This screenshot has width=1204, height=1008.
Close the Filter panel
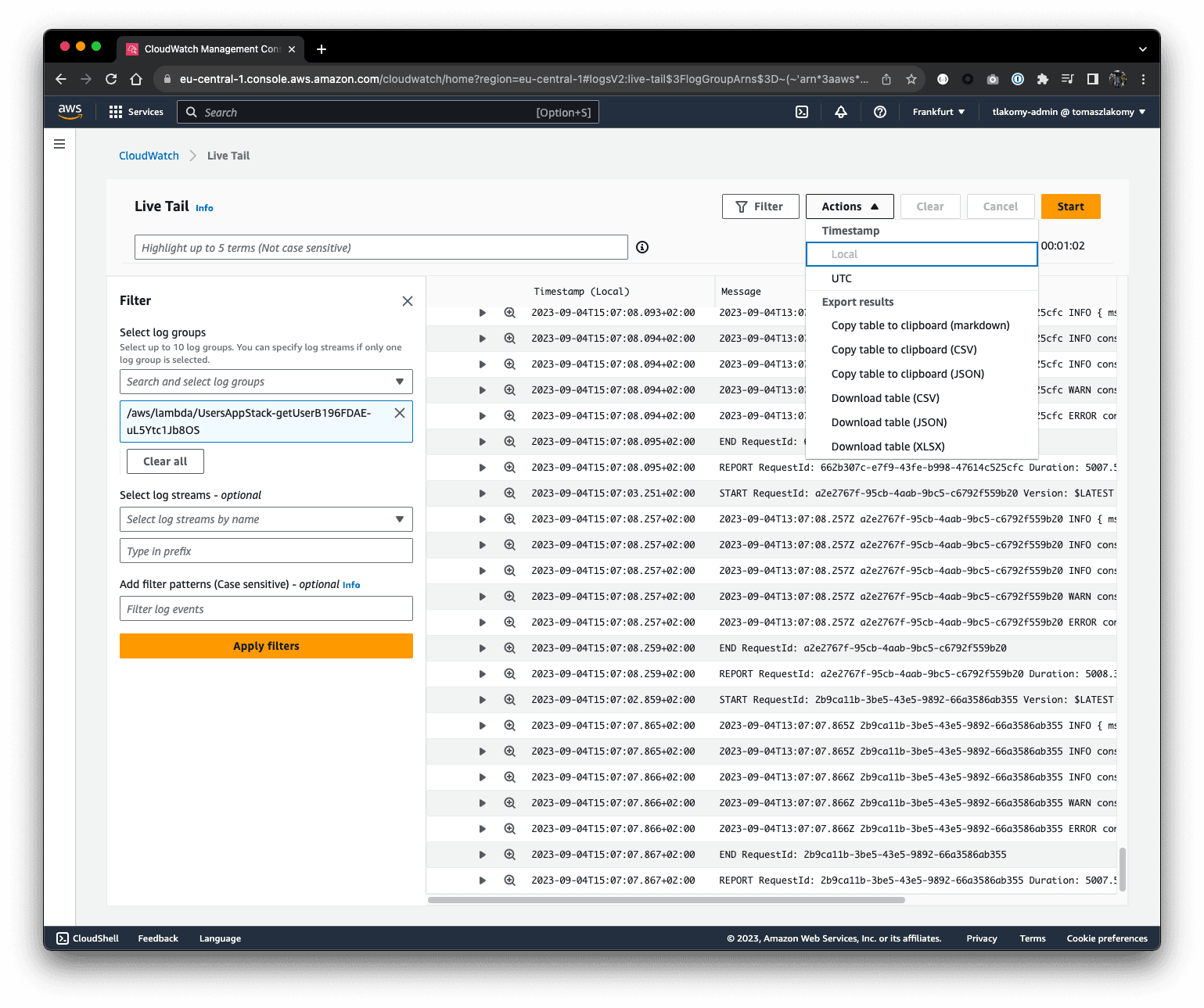pyautogui.click(x=408, y=301)
